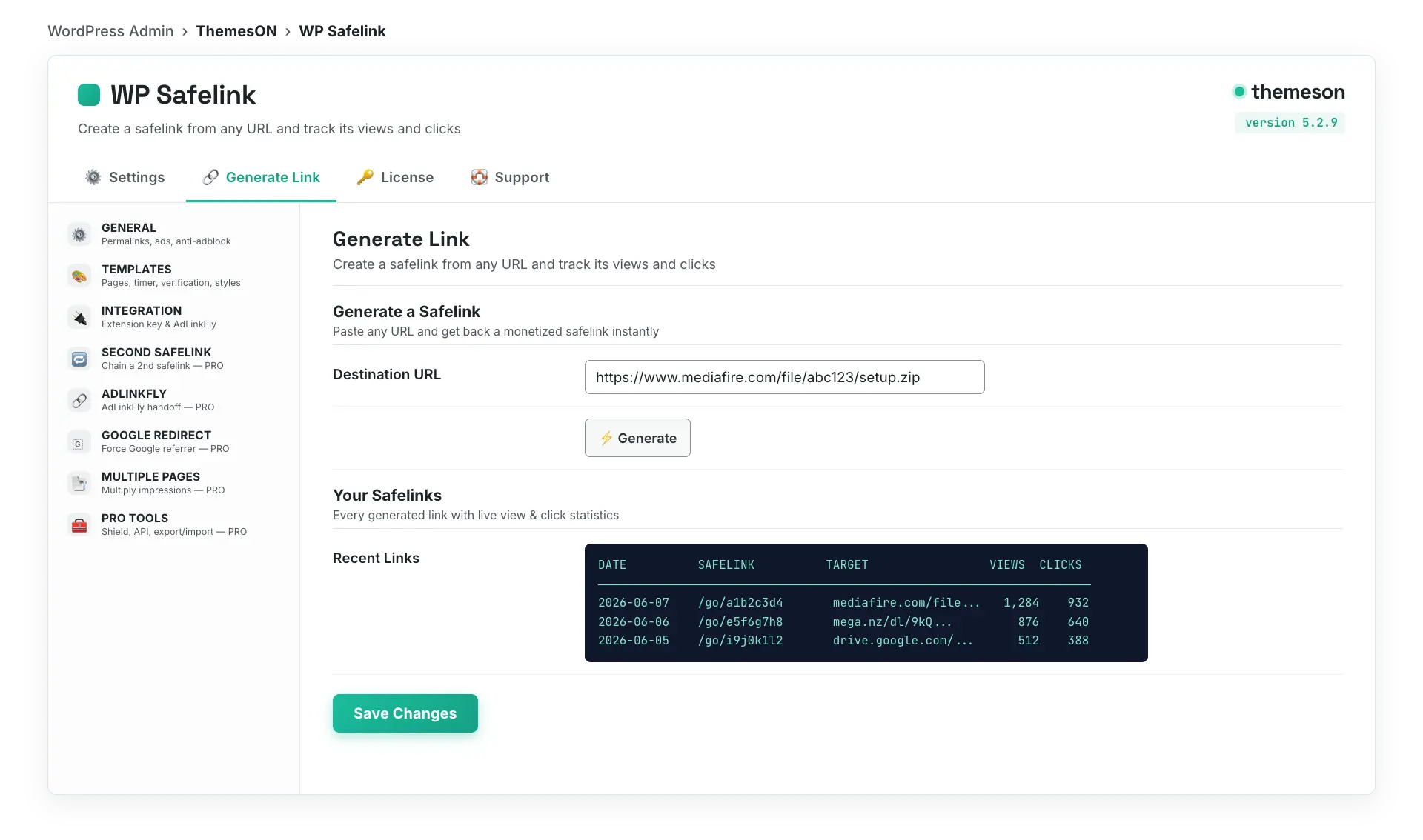Click date 2026-06-05 in Recent Links
This screenshot has height=840, width=1423.
[x=634, y=640]
